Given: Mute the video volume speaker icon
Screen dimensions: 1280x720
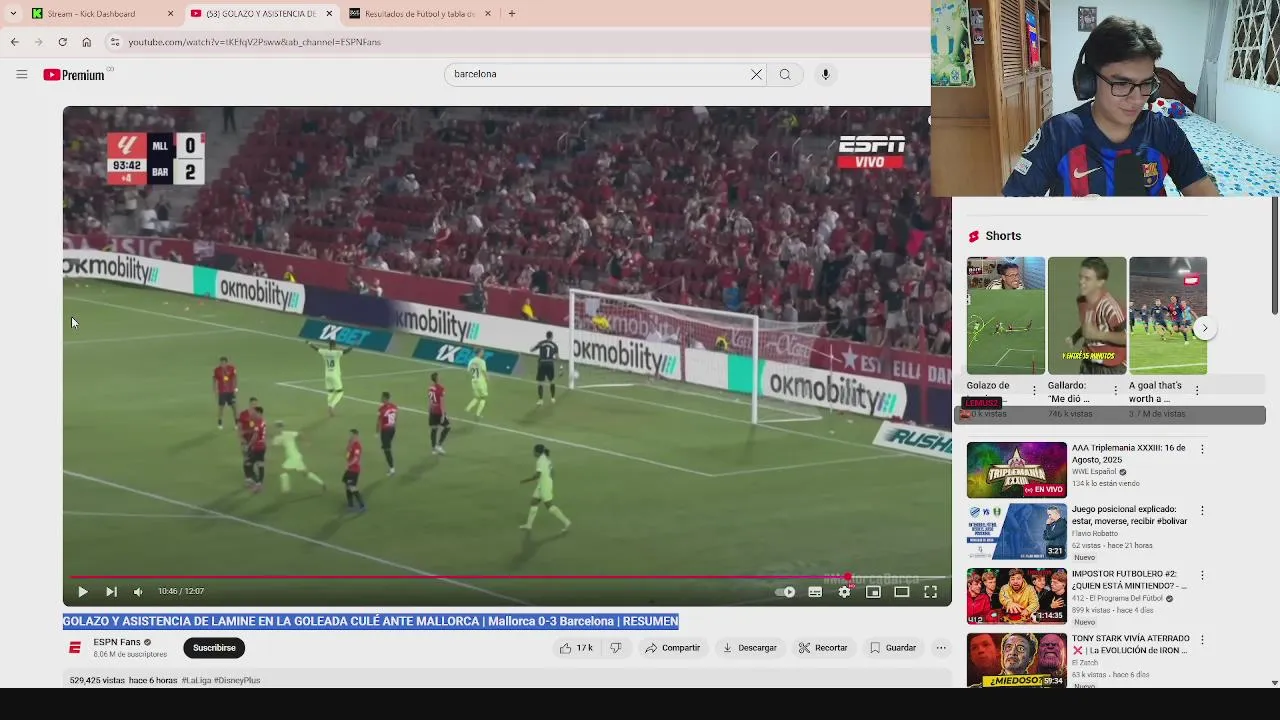Looking at the screenshot, I should pyautogui.click(x=138, y=592).
